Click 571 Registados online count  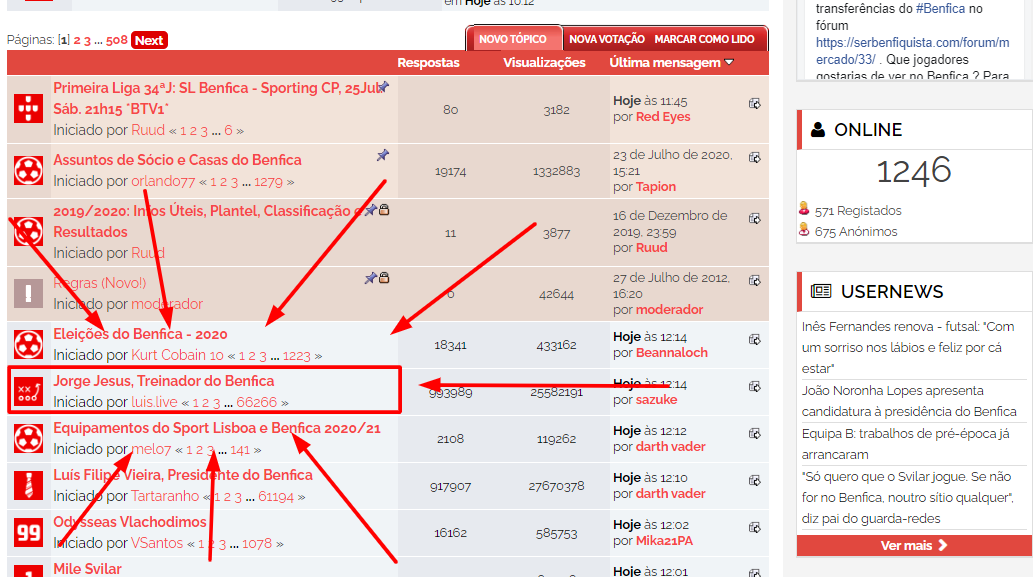point(858,211)
